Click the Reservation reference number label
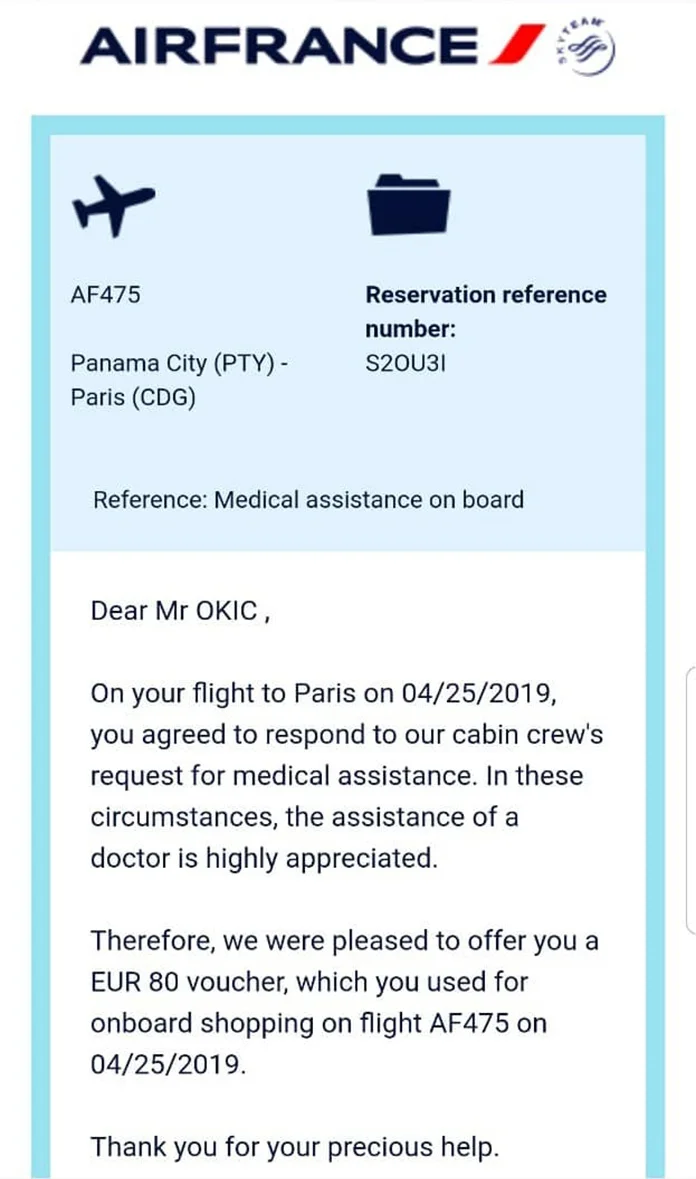The image size is (696, 1179). [x=486, y=311]
